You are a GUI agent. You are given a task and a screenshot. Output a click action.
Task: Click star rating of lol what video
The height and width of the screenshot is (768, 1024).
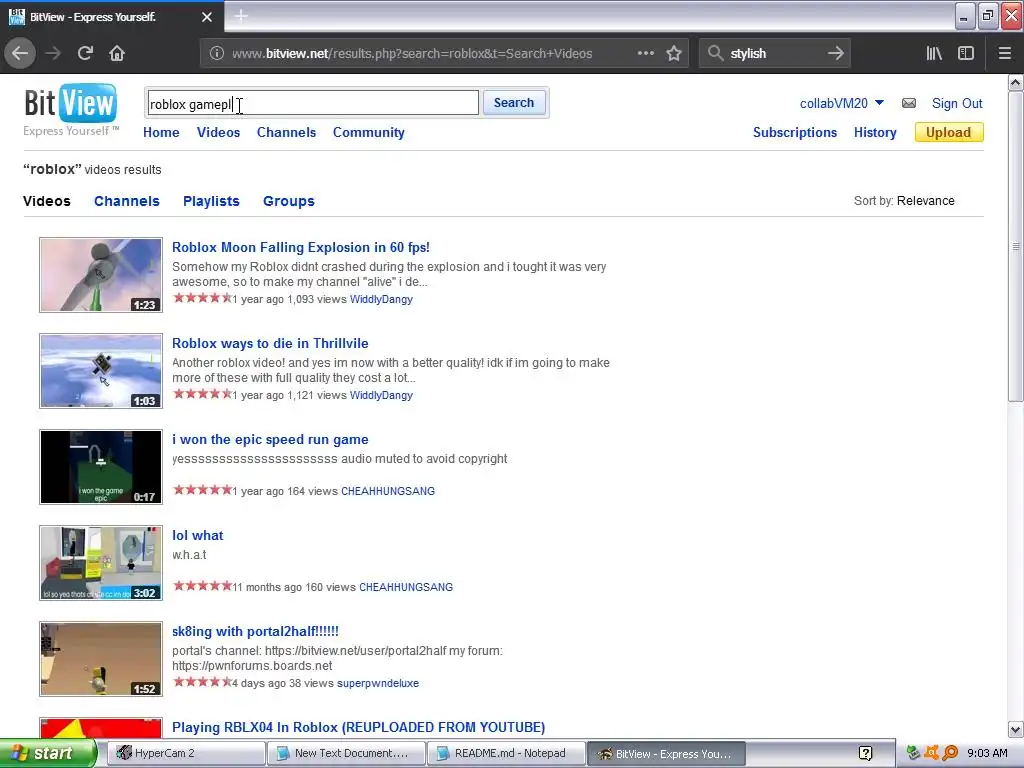[x=202, y=586]
